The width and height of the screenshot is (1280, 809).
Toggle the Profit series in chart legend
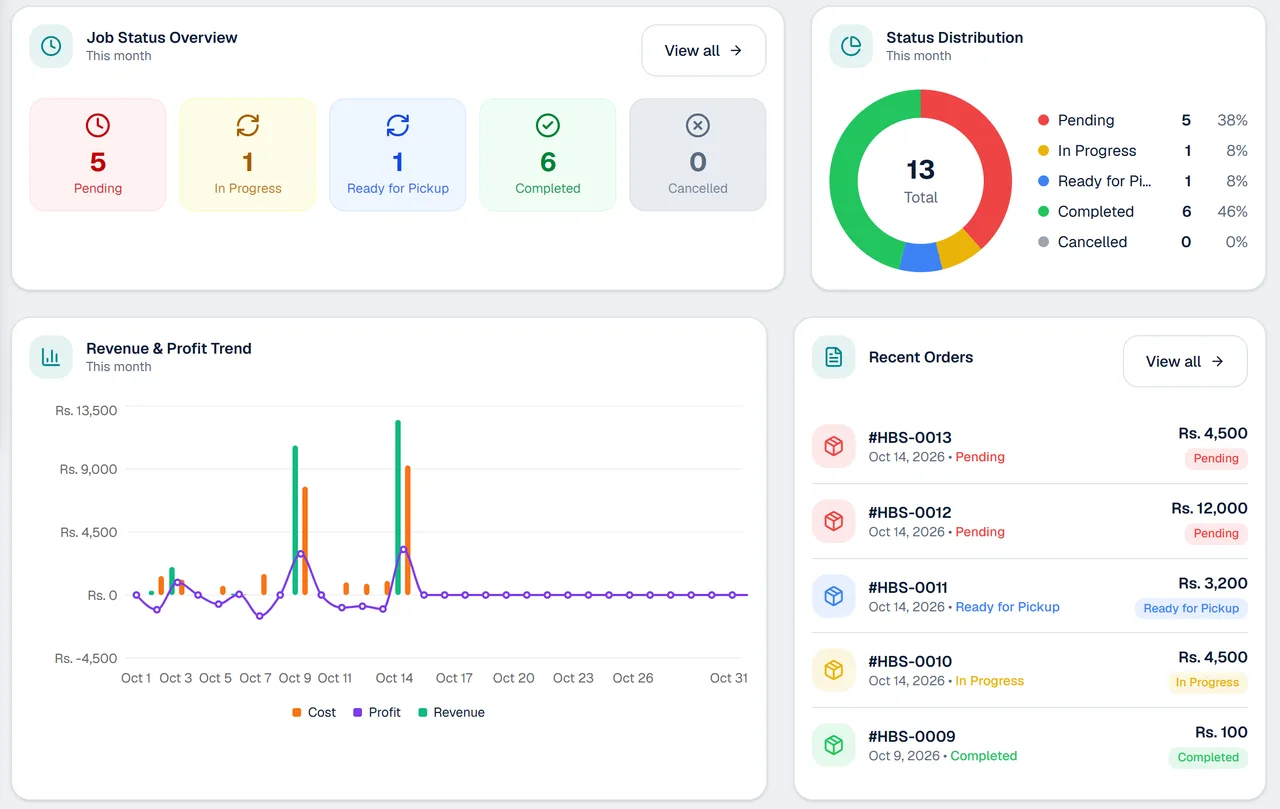pyautogui.click(x=375, y=712)
